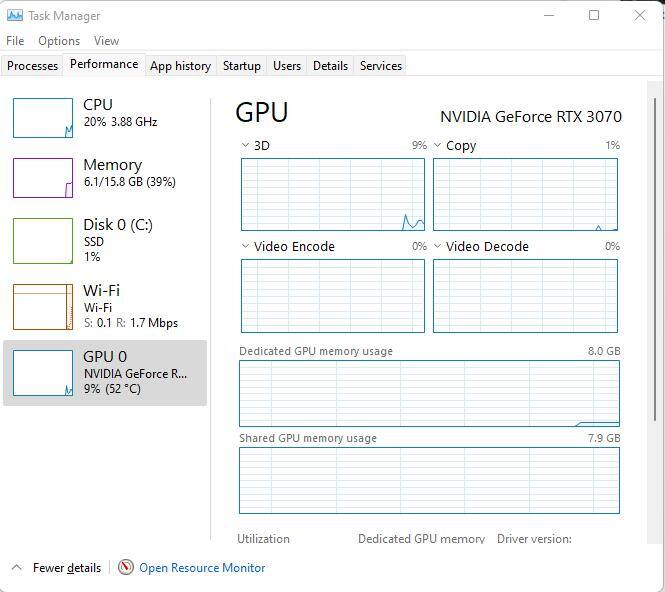The width and height of the screenshot is (665, 592).
Task: Click the Dedicated GPU memory usage graph
Action: tap(429, 393)
